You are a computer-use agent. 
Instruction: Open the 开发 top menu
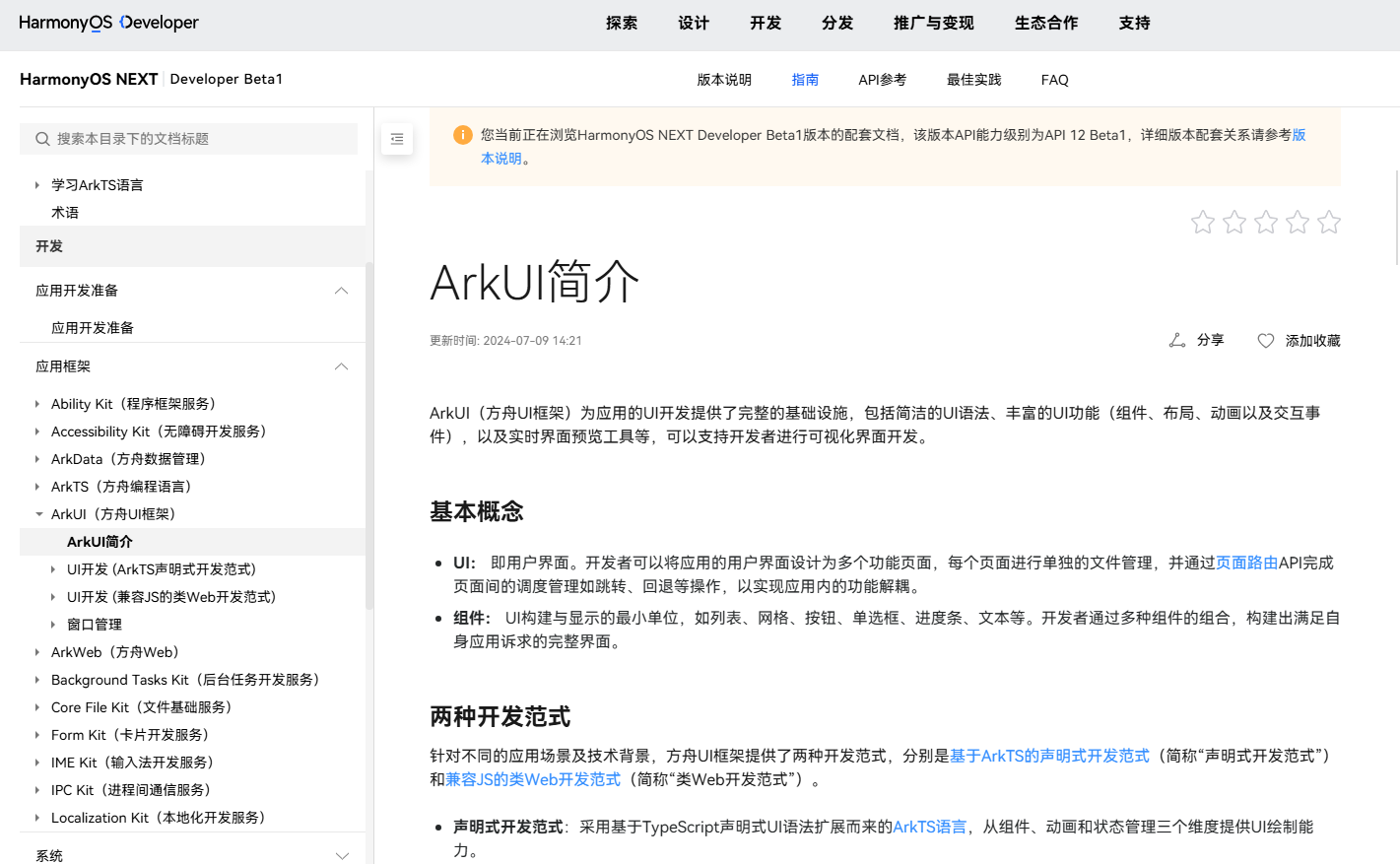(x=766, y=23)
